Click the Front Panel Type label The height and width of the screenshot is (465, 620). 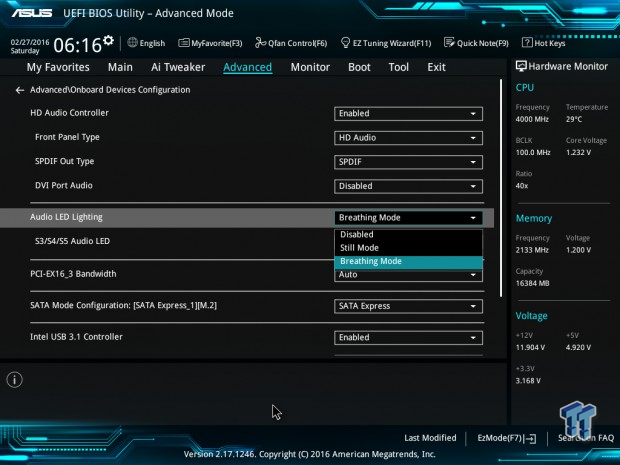click(x=67, y=137)
